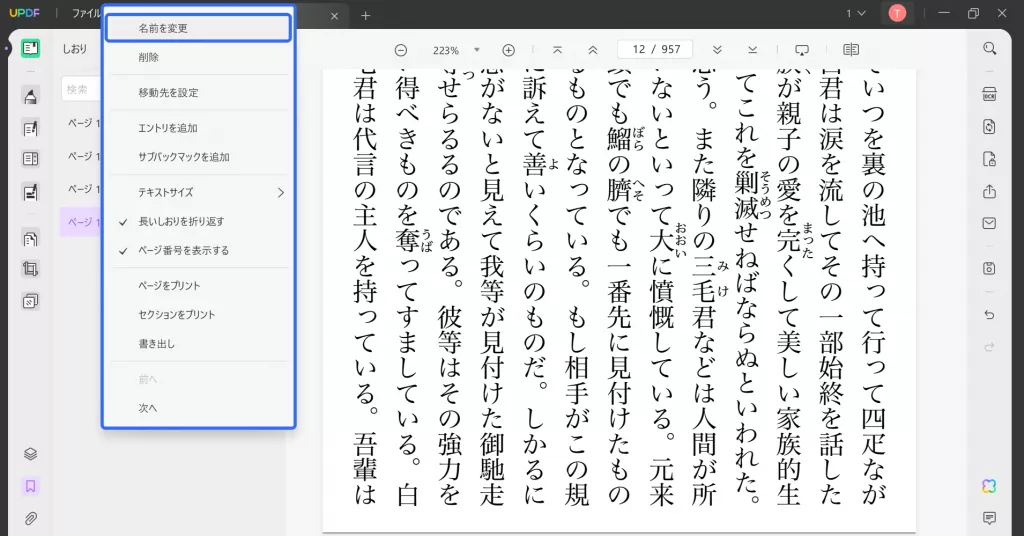This screenshot has height=536, width=1024.
Task: Click the zoom out minus icon
Action: pyautogui.click(x=401, y=50)
